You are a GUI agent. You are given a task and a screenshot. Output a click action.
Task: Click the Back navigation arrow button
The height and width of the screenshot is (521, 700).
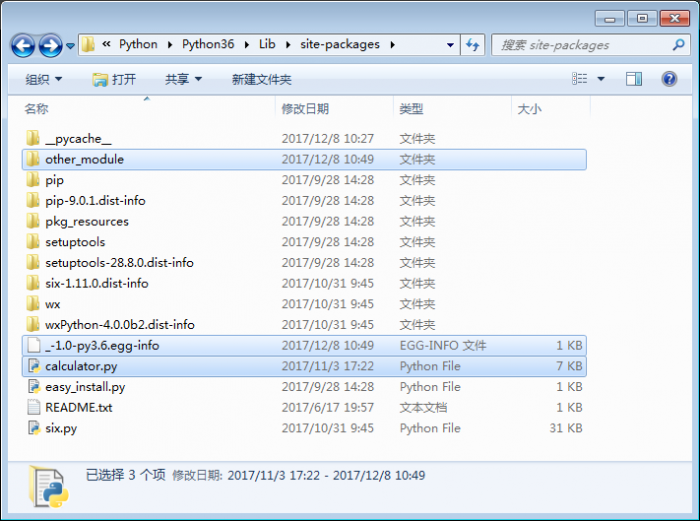tap(23, 45)
